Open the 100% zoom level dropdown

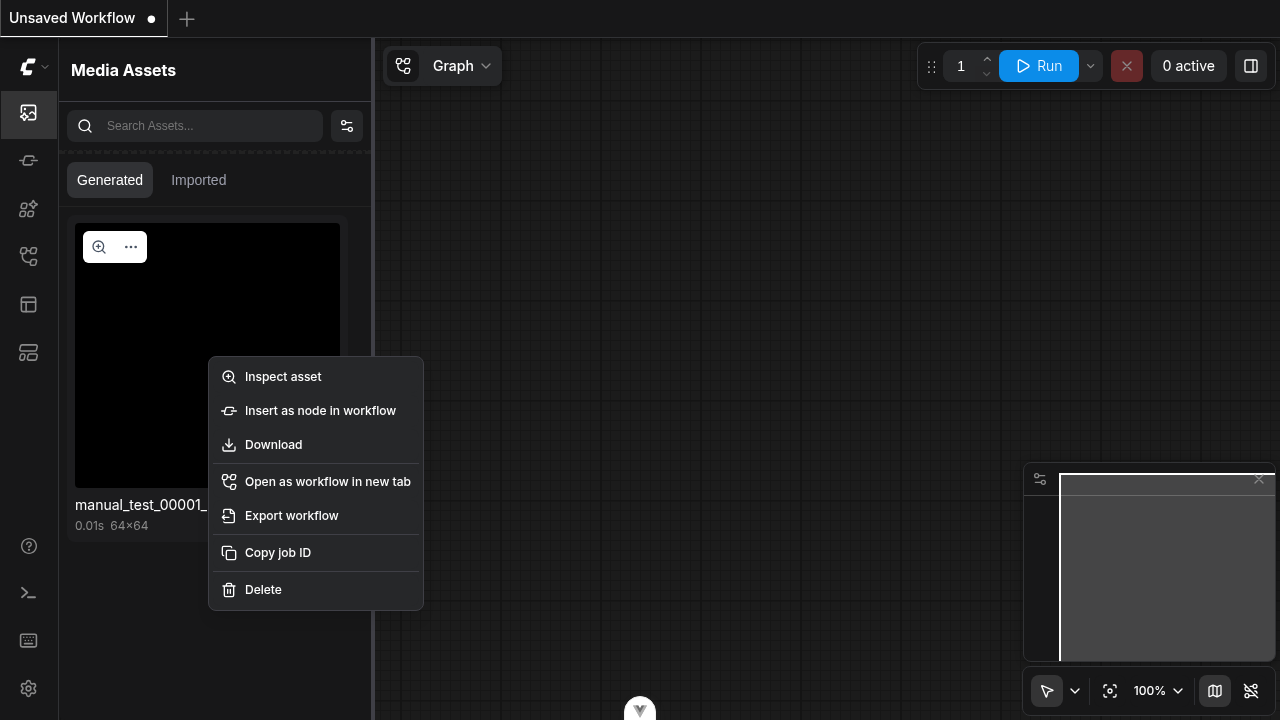(x=1158, y=691)
